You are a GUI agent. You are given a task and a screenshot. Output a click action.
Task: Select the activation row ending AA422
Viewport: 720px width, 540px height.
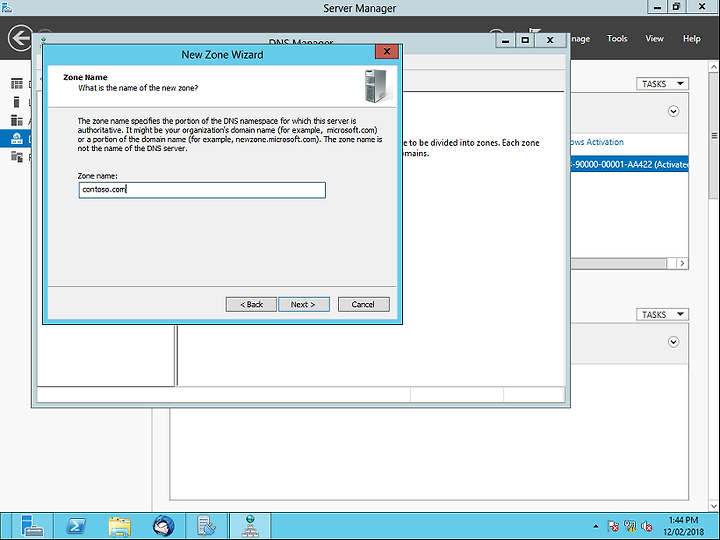(630, 164)
